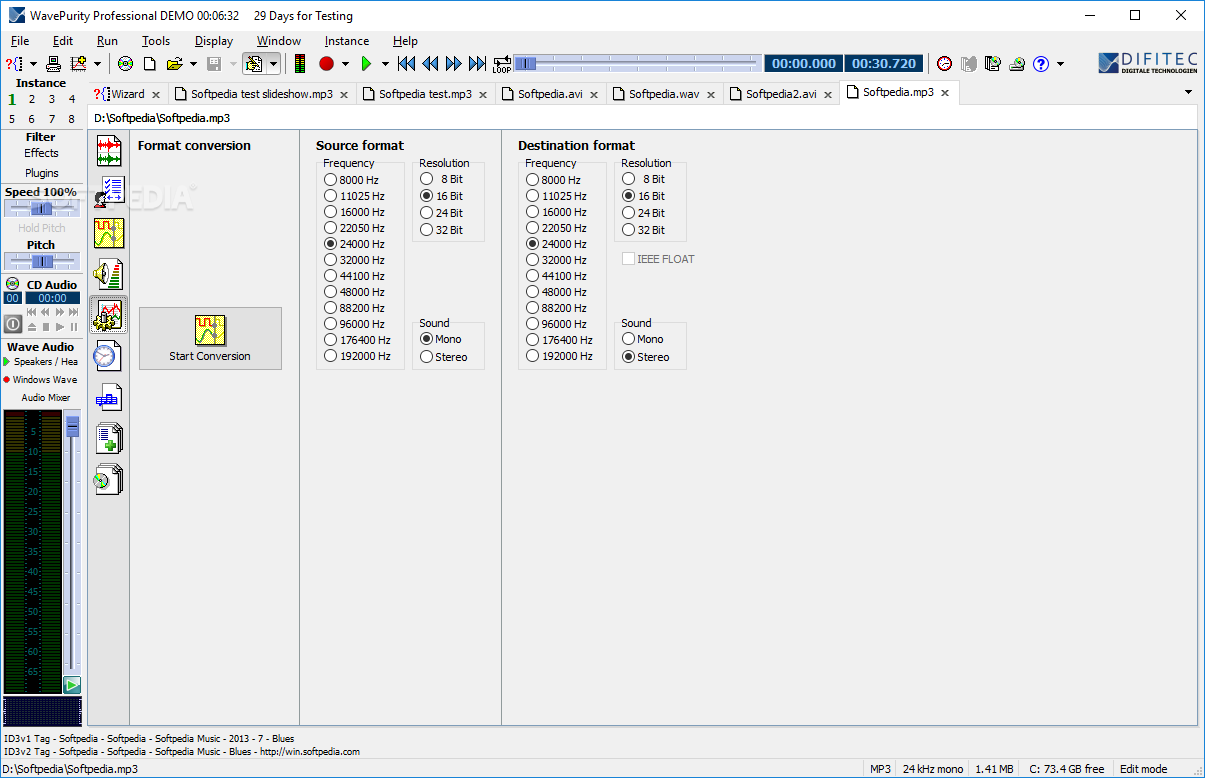Toggle the LOOP playback icon

[501, 64]
